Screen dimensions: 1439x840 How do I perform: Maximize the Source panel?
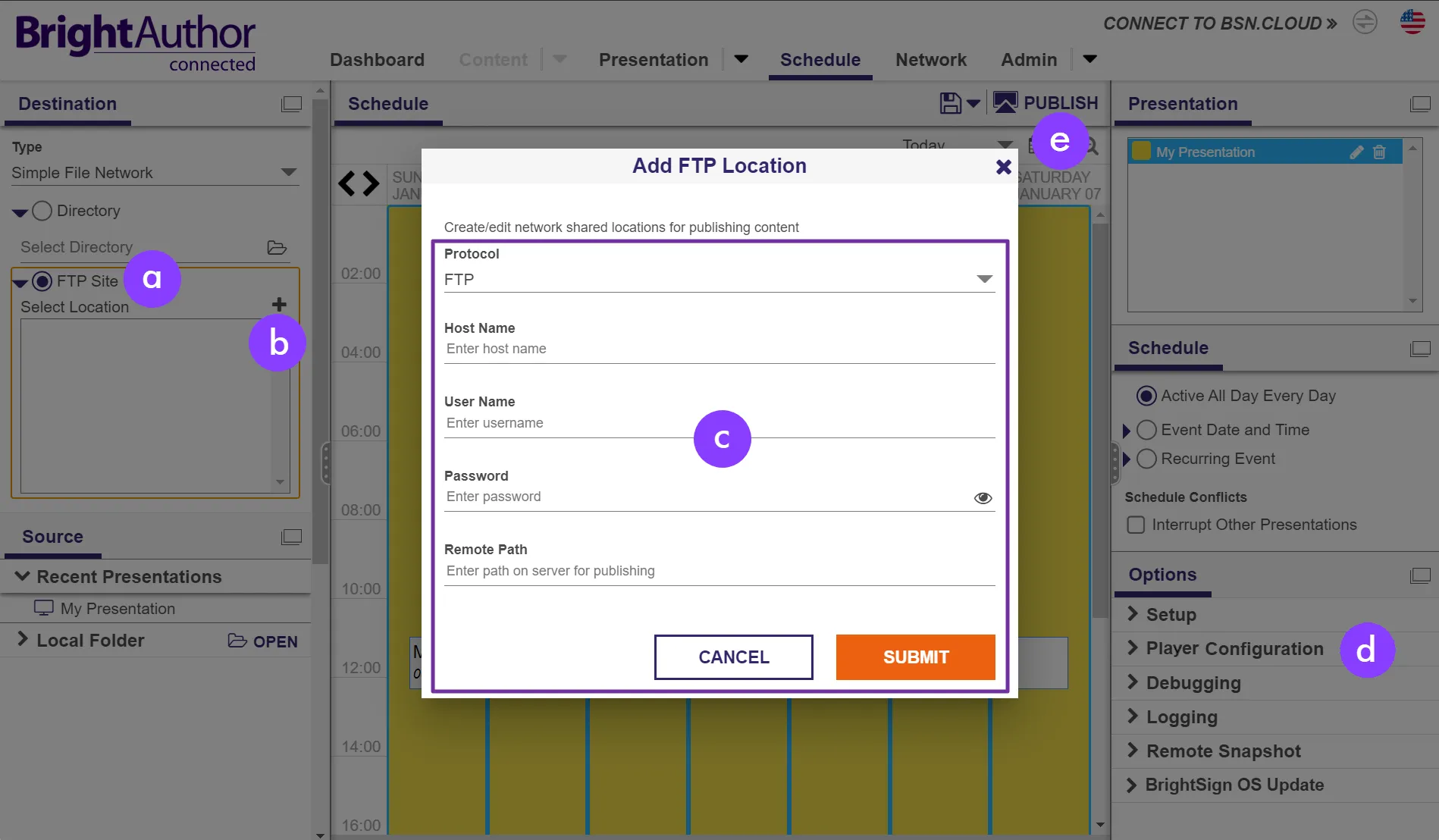pos(292,537)
